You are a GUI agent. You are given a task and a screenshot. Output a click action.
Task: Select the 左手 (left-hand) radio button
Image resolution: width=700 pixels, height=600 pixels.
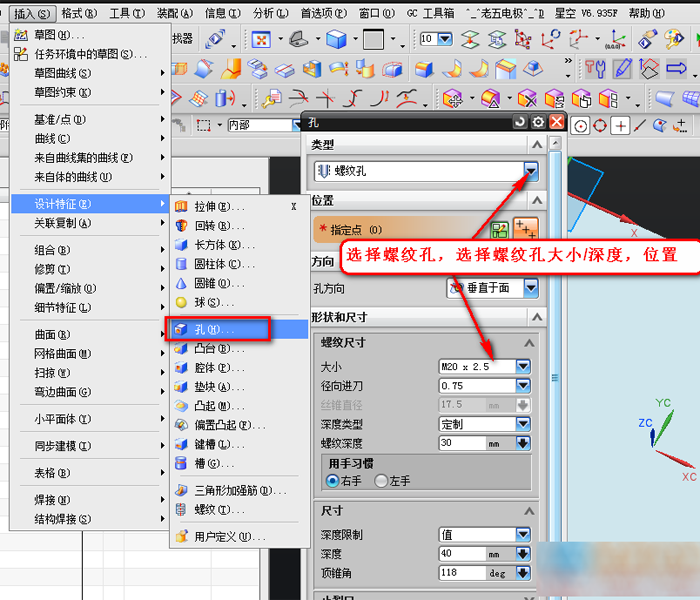tap(381, 481)
